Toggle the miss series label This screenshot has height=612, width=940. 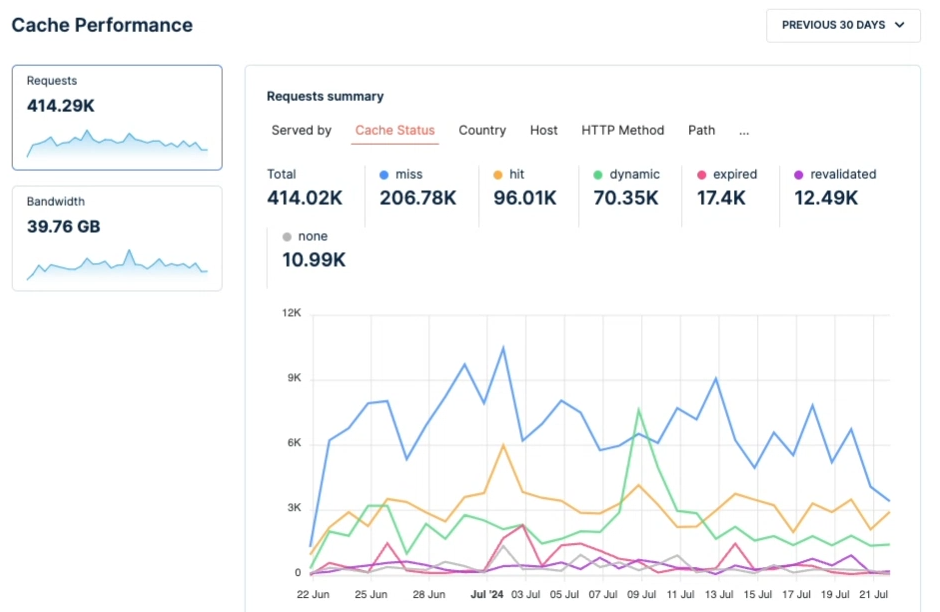pos(409,174)
